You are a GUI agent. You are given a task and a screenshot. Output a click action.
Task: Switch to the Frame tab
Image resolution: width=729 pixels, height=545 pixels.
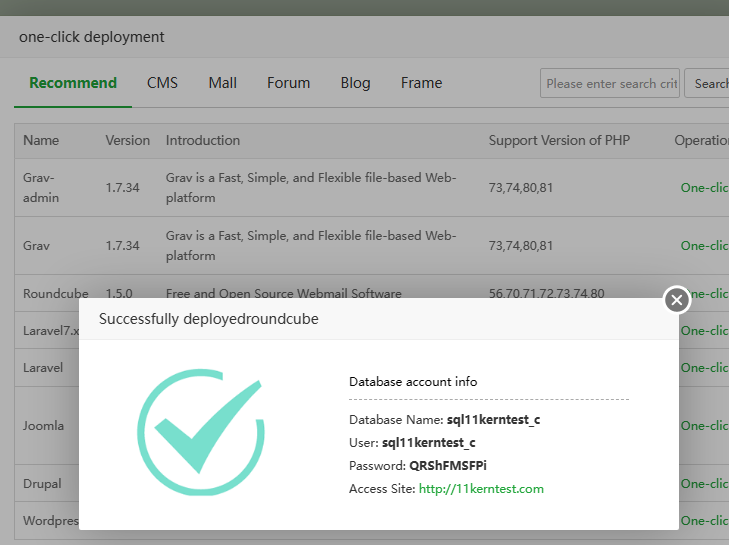tap(421, 83)
